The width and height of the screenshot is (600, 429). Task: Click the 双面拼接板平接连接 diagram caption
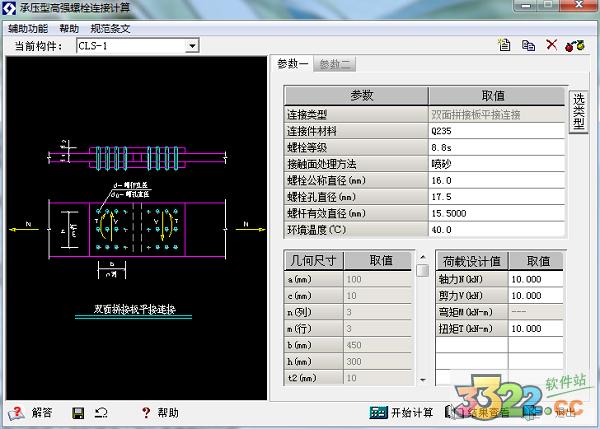134,309
